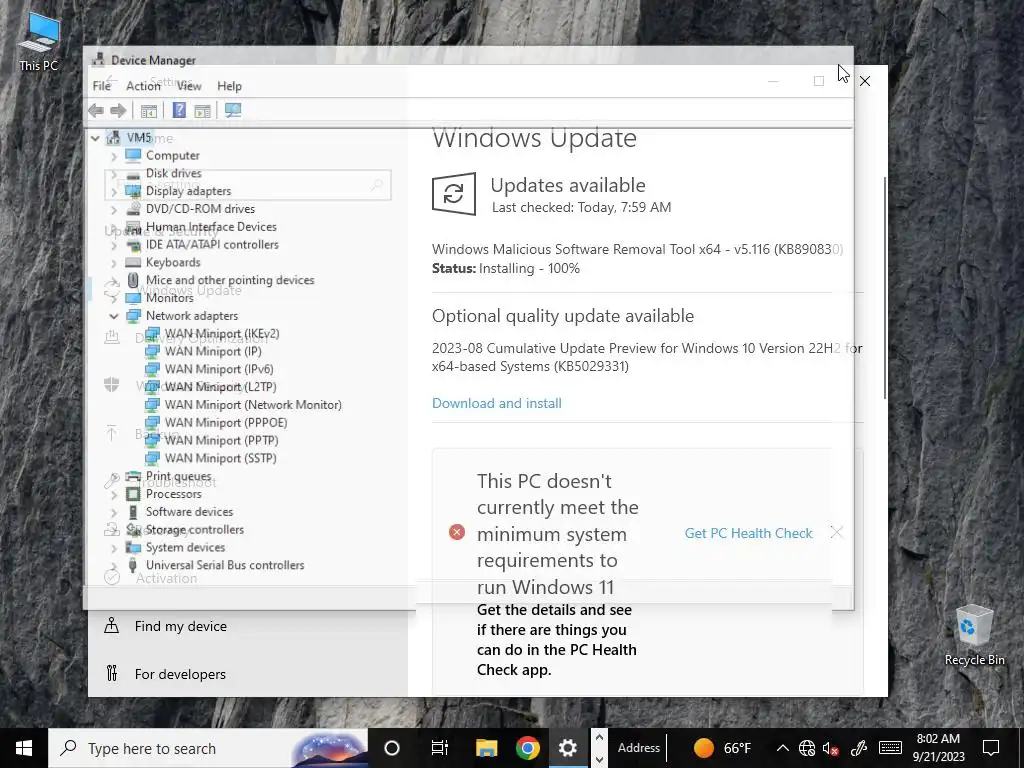Select WAN Miniport (IPv6) adapter

click(x=219, y=370)
